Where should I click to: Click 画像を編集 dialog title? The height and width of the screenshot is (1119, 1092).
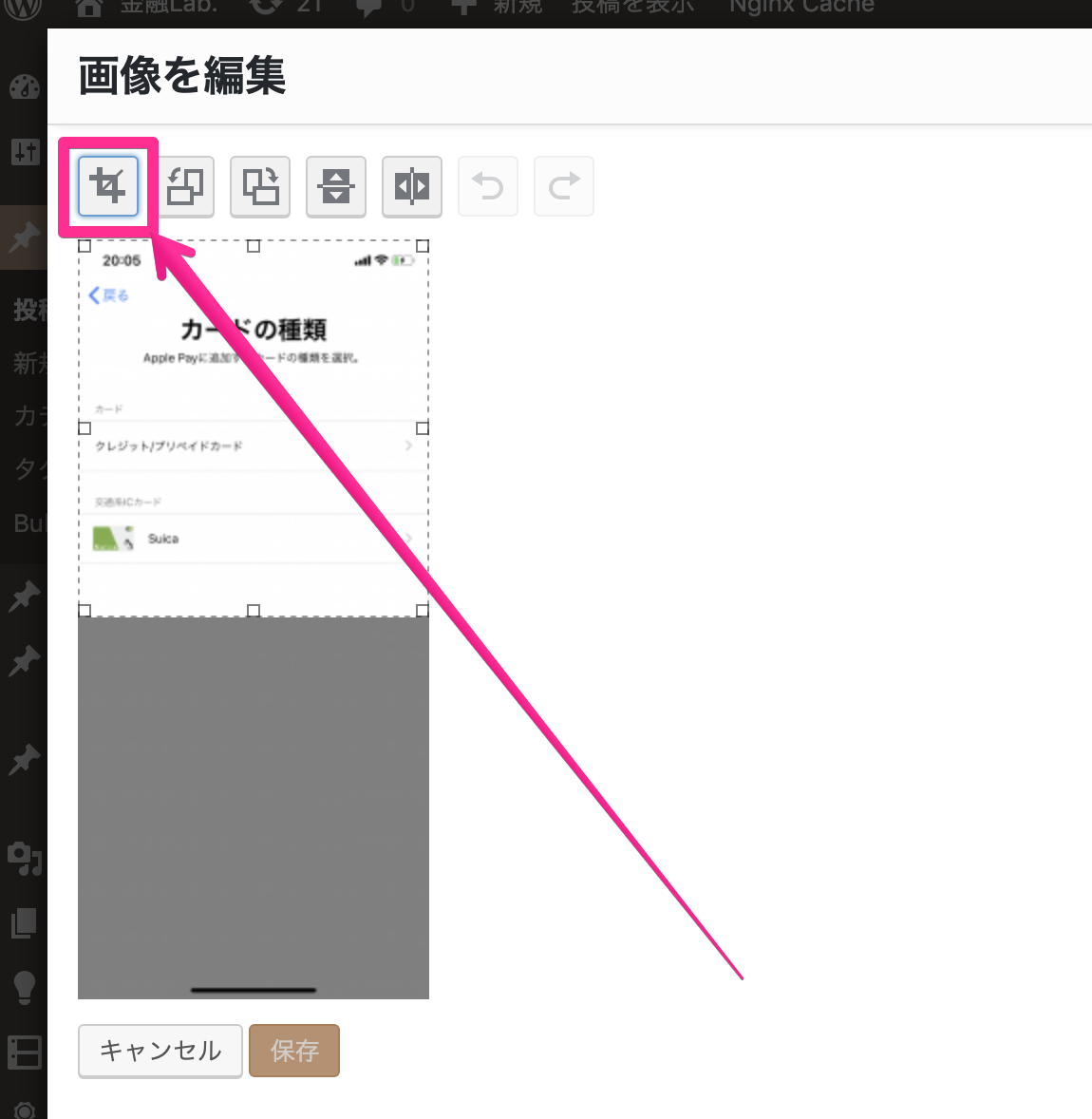click(182, 76)
